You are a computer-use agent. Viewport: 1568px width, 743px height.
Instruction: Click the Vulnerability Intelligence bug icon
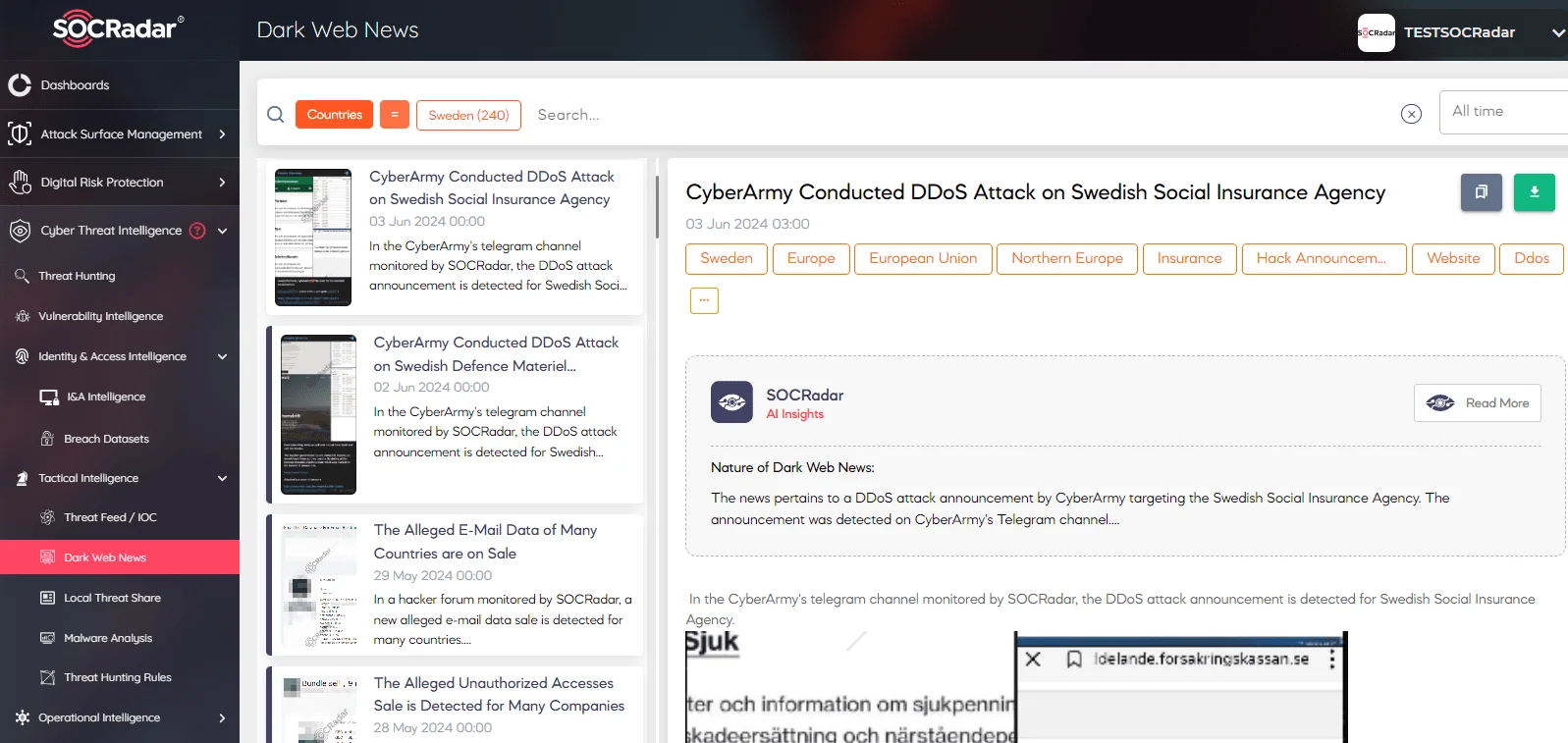[x=22, y=316]
